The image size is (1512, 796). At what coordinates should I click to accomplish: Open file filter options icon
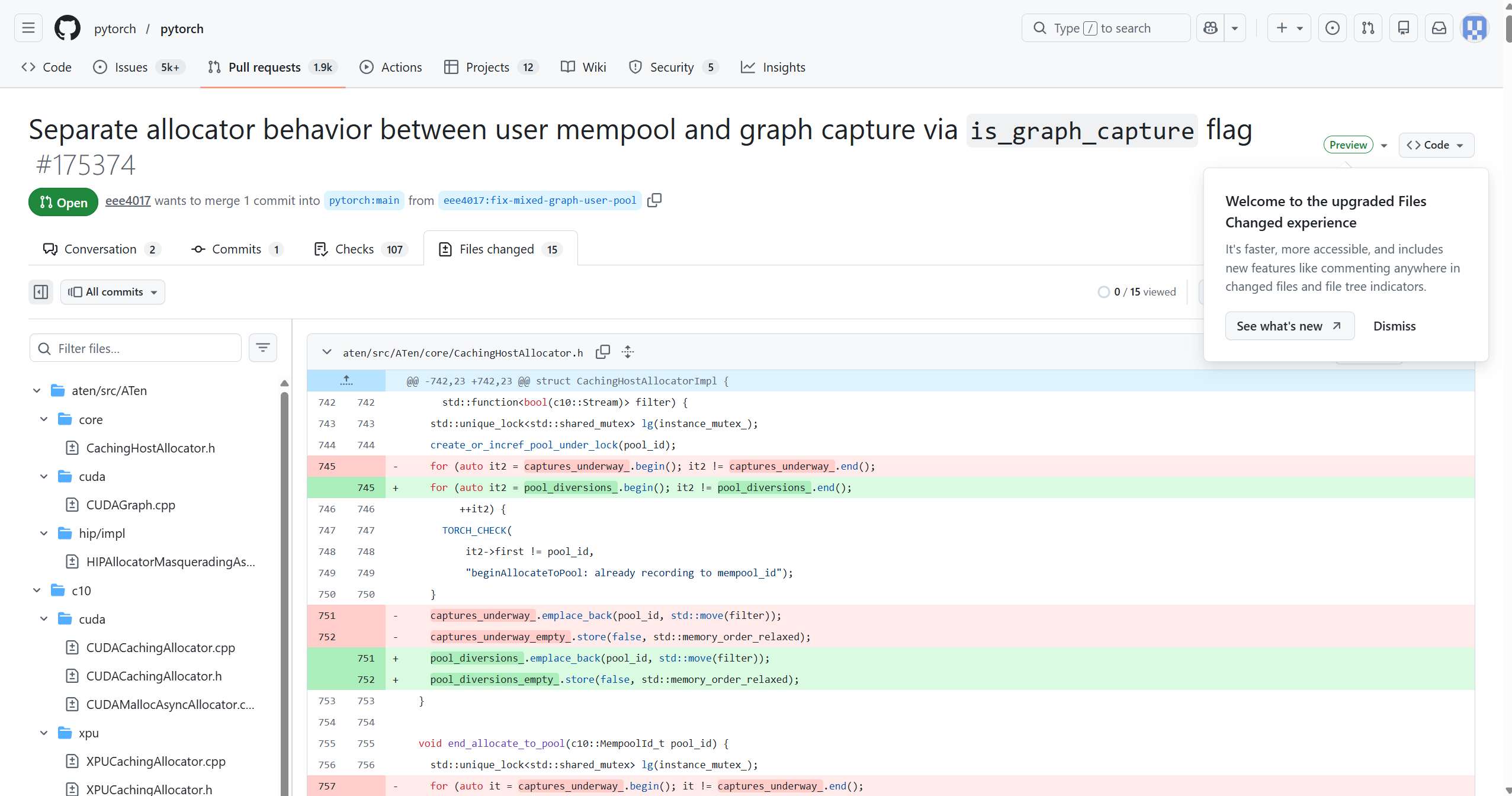(263, 348)
